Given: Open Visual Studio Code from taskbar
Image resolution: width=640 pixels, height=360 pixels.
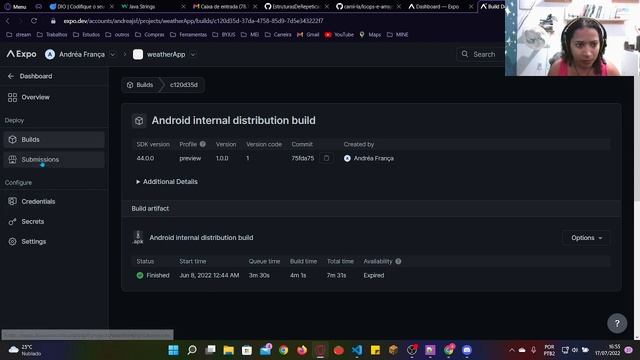Looking at the screenshot, I should point(357,350).
